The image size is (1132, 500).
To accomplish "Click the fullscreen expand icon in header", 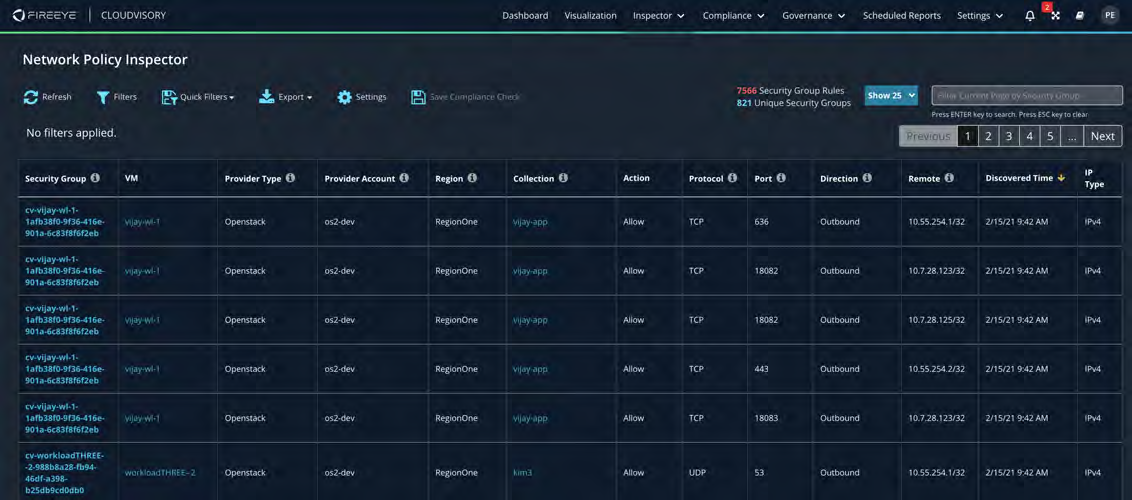I will (1055, 16).
